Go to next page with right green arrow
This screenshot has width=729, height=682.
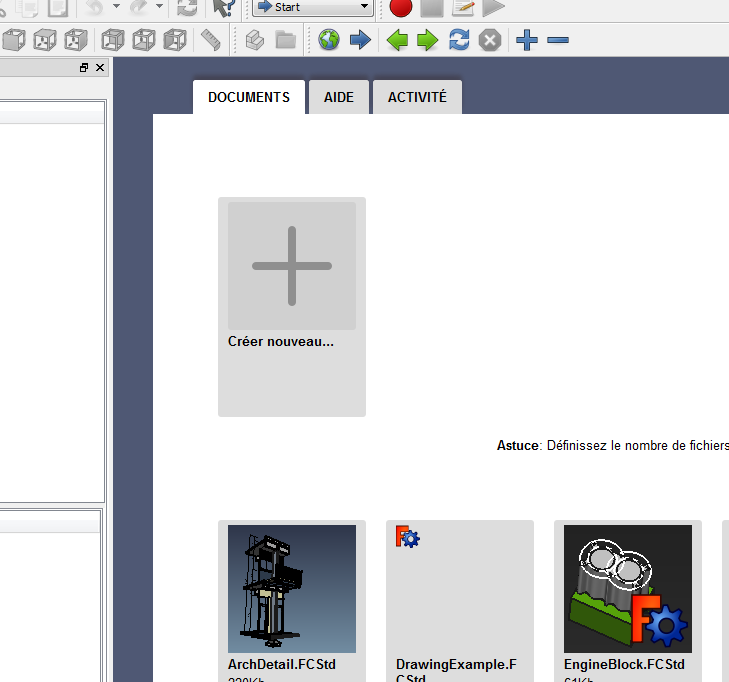coord(427,40)
